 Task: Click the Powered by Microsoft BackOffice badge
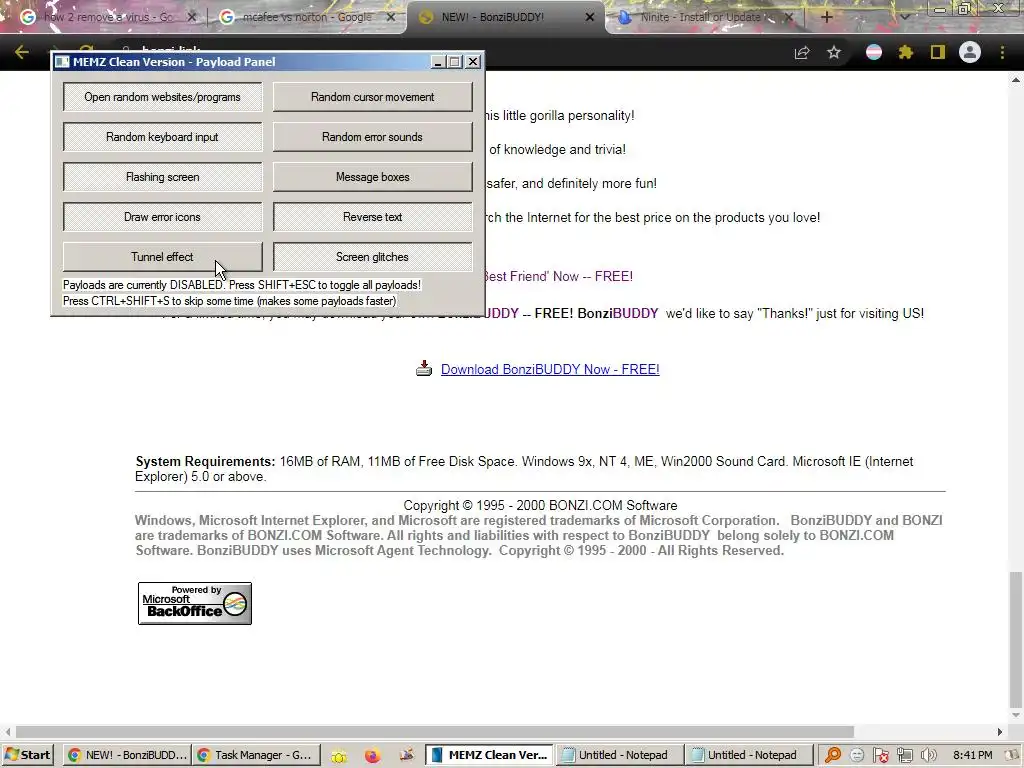195,603
